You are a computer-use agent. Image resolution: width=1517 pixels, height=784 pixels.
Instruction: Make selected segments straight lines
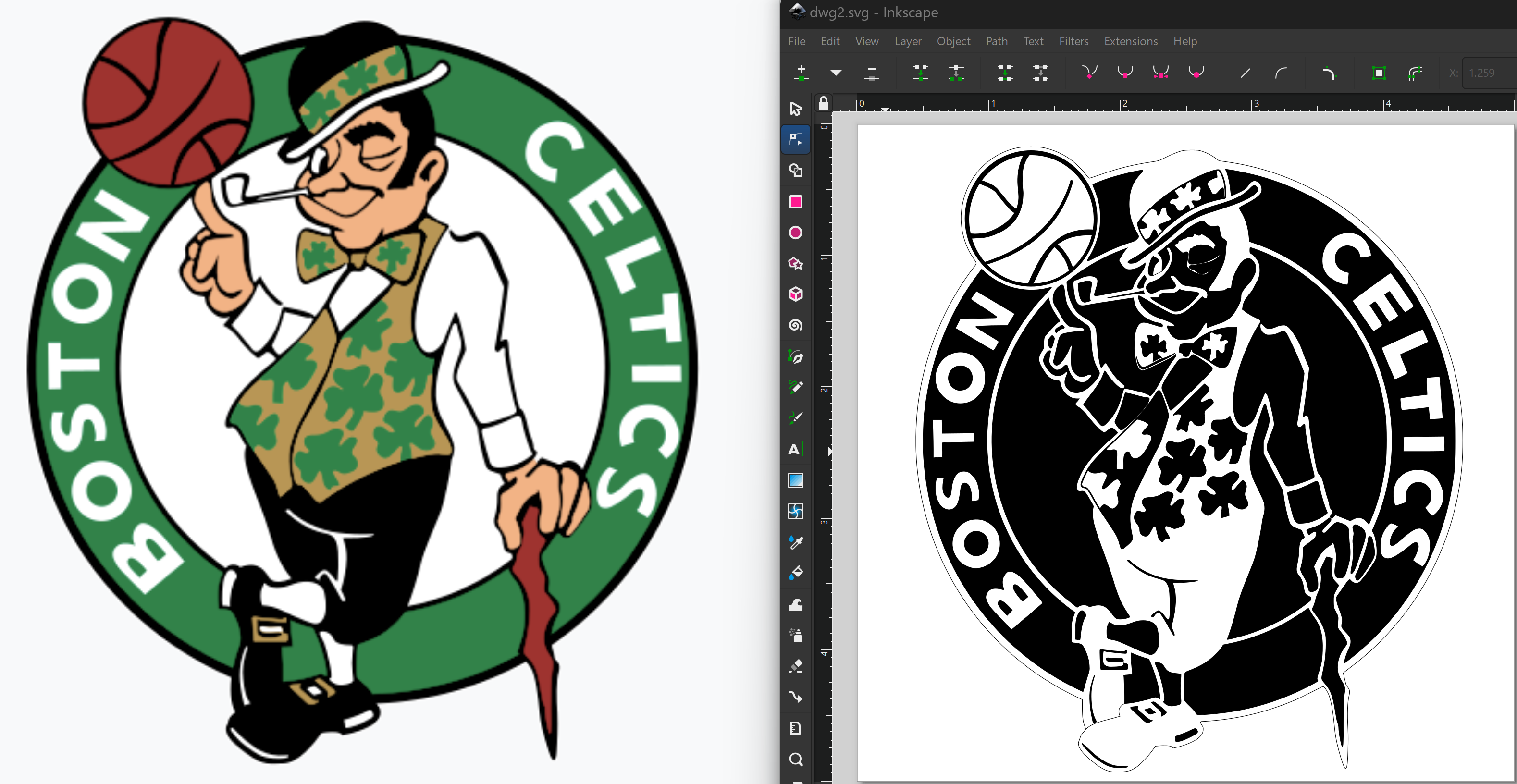1245,73
